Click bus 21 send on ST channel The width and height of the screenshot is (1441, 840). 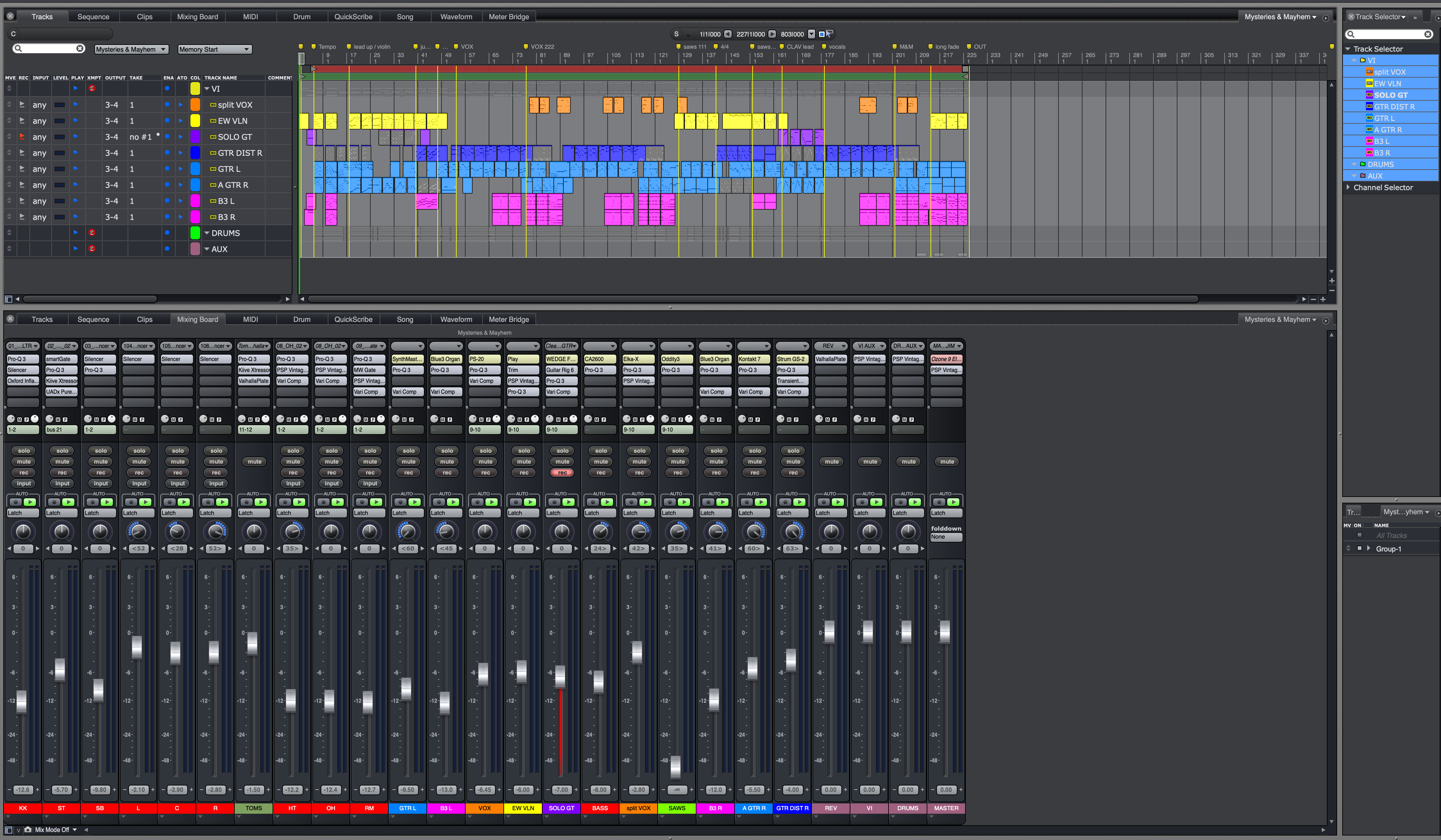(x=61, y=429)
